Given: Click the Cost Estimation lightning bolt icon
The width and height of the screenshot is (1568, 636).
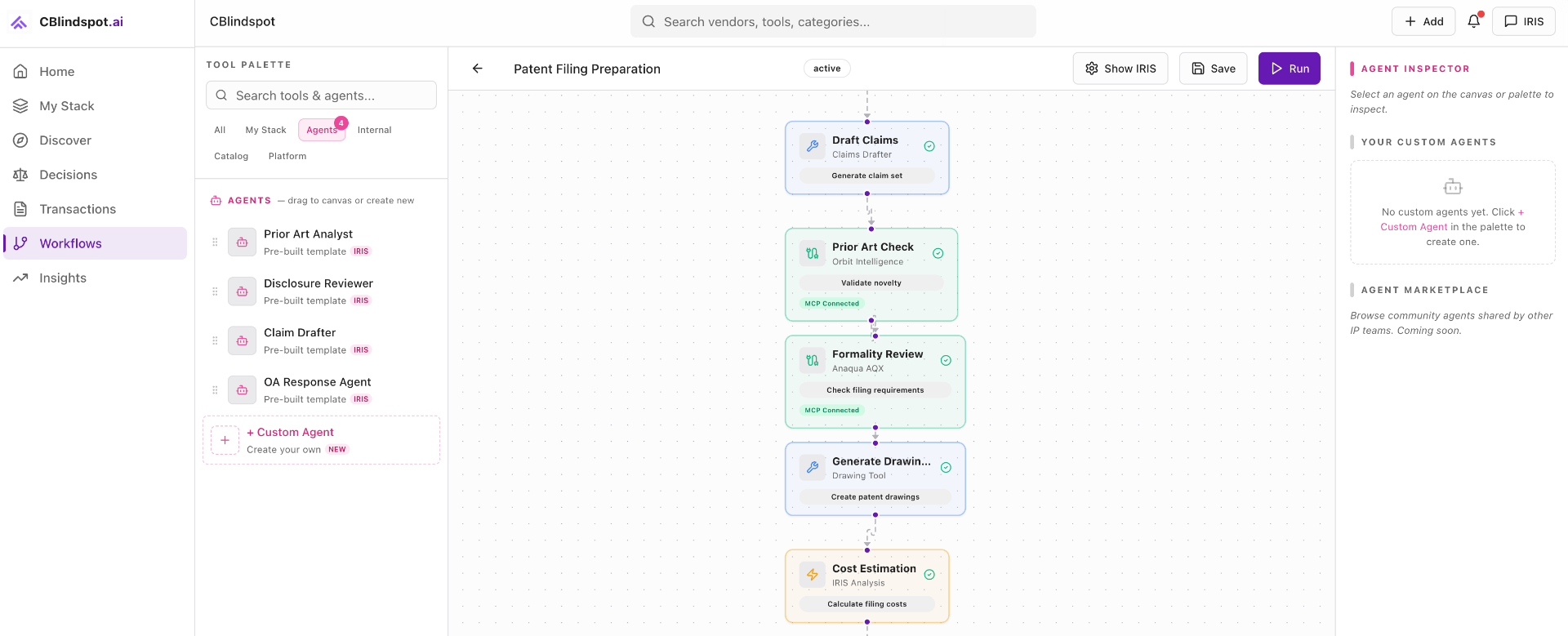Looking at the screenshot, I should point(813,575).
